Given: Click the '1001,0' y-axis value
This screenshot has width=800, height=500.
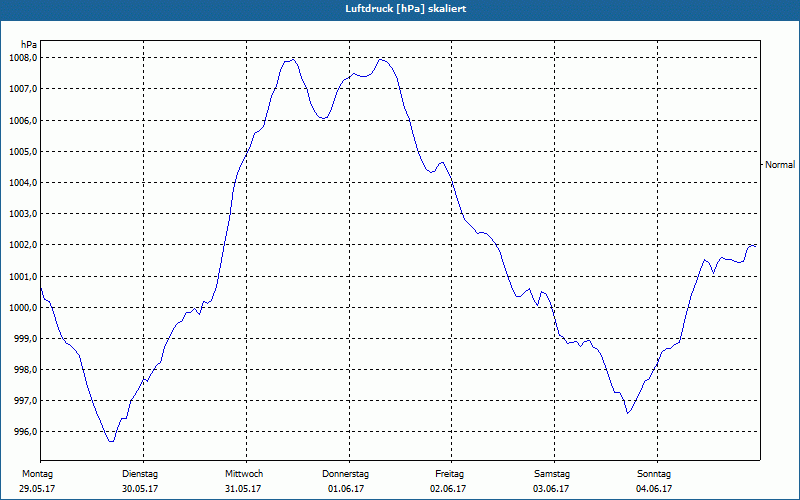Looking at the screenshot, I should tap(23, 277).
